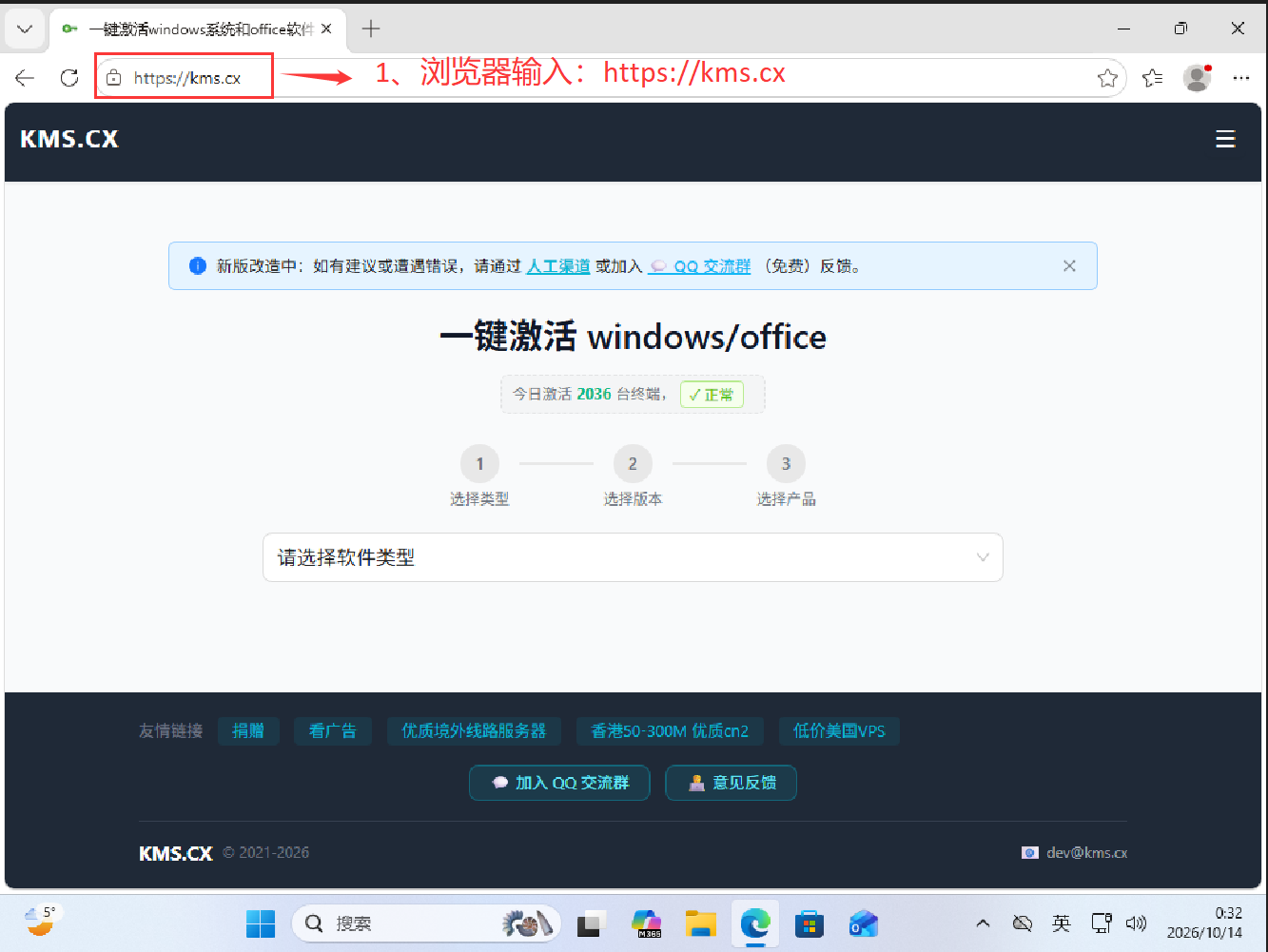Screen dimensions: 1268x952
Task: Dismiss the blue notice banner
Action: [x=1069, y=266]
